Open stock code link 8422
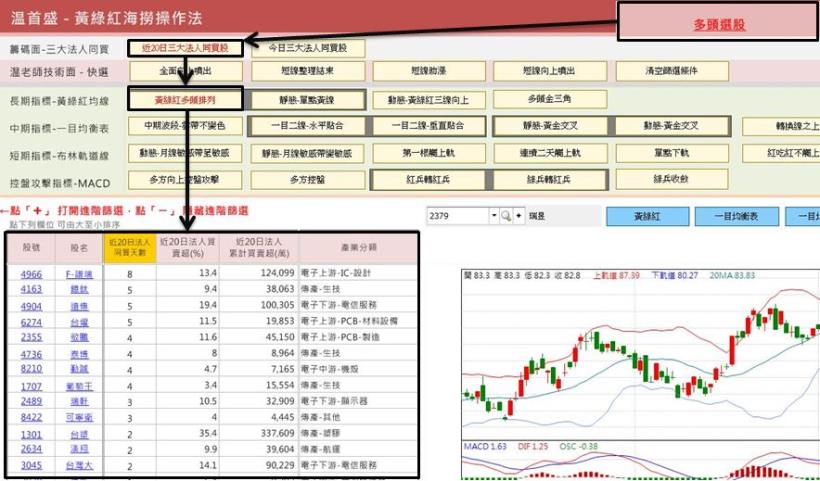 [x=31, y=417]
